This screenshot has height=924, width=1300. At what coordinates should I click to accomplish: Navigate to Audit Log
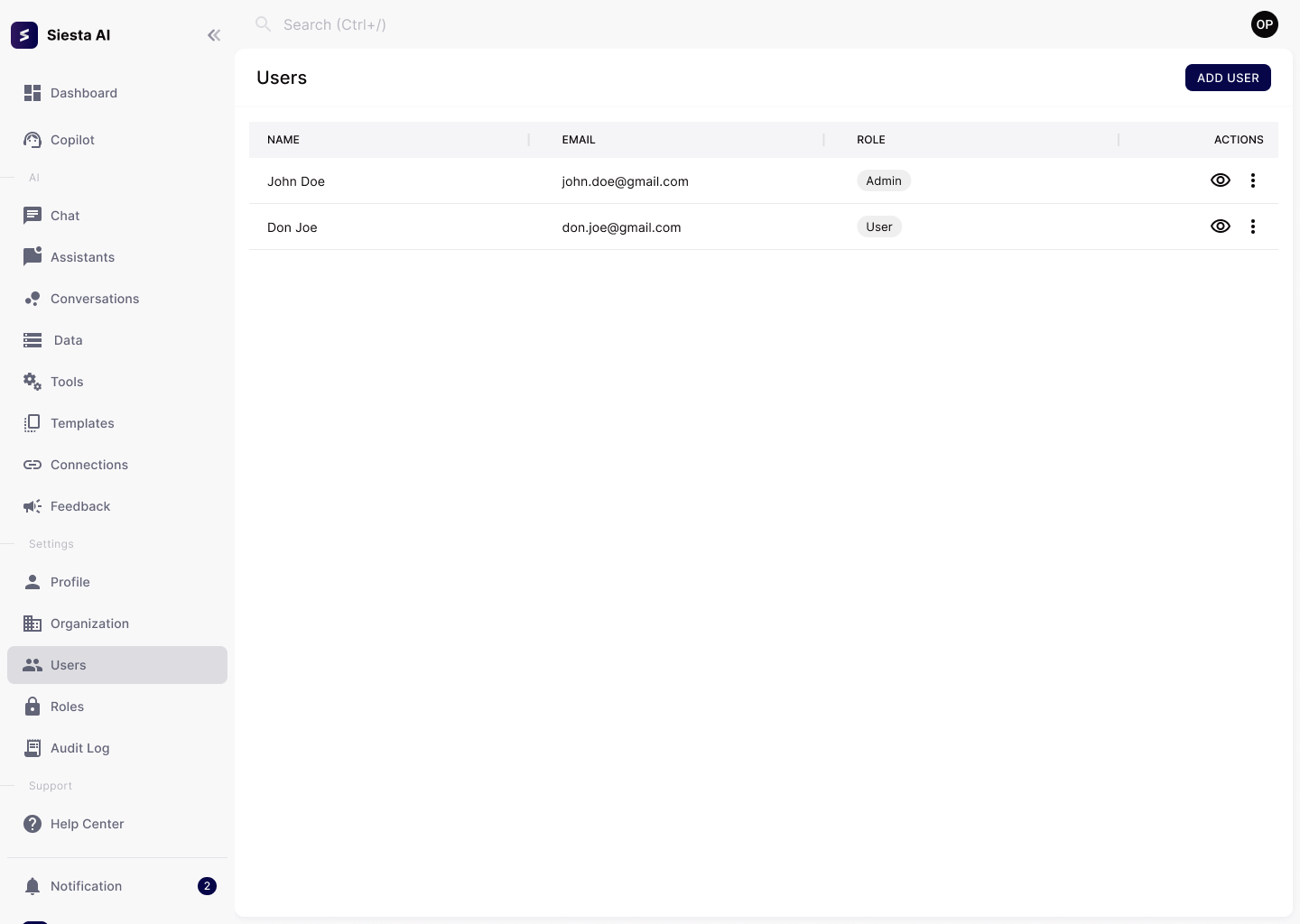coord(79,748)
